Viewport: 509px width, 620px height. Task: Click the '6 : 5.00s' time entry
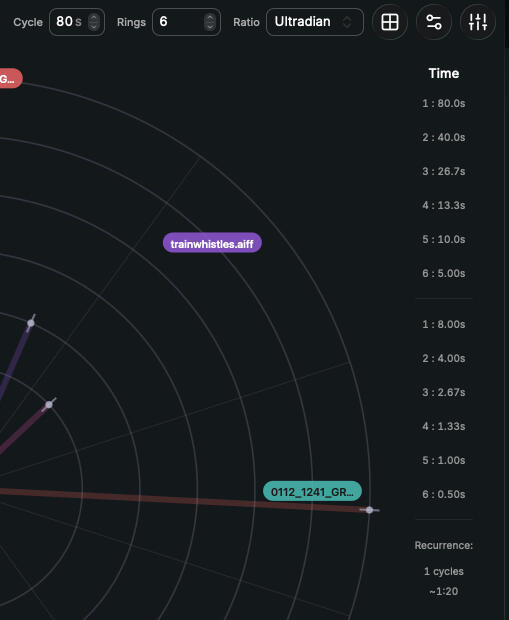(x=444, y=273)
